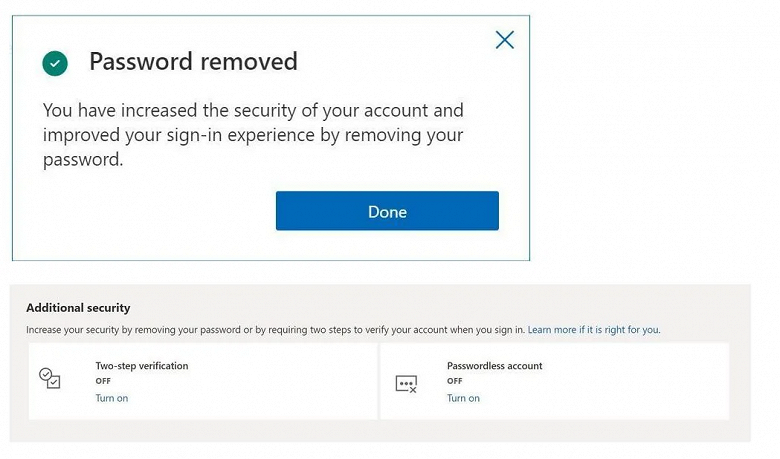The height and width of the screenshot is (459, 780).
Task: Select the Two-step verification title
Action: (x=142, y=366)
